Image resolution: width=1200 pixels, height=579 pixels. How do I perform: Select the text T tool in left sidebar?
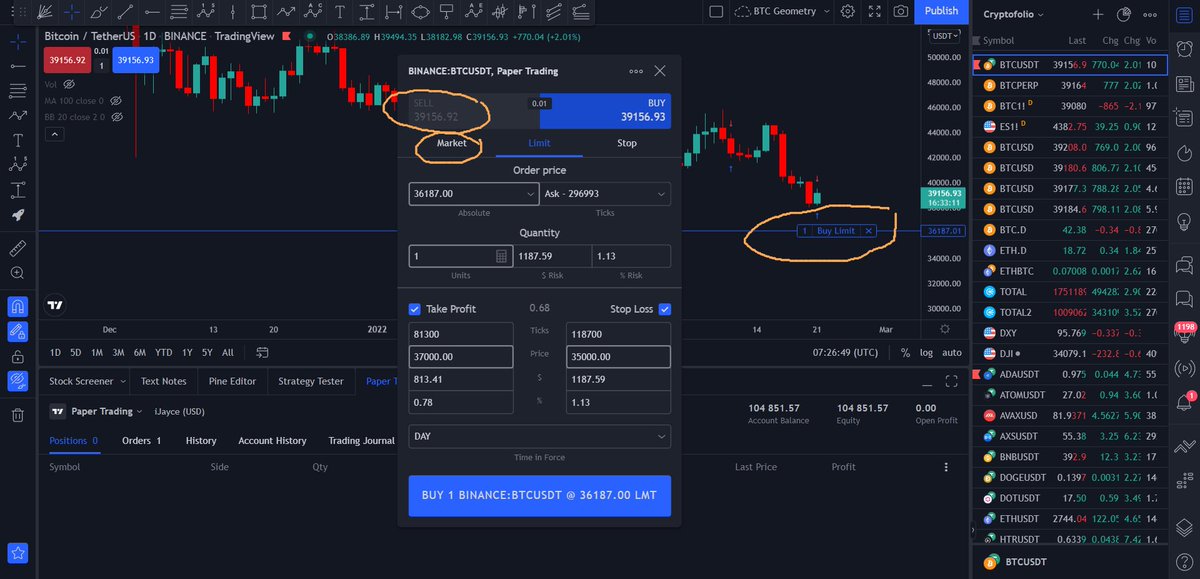tap(18, 140)
